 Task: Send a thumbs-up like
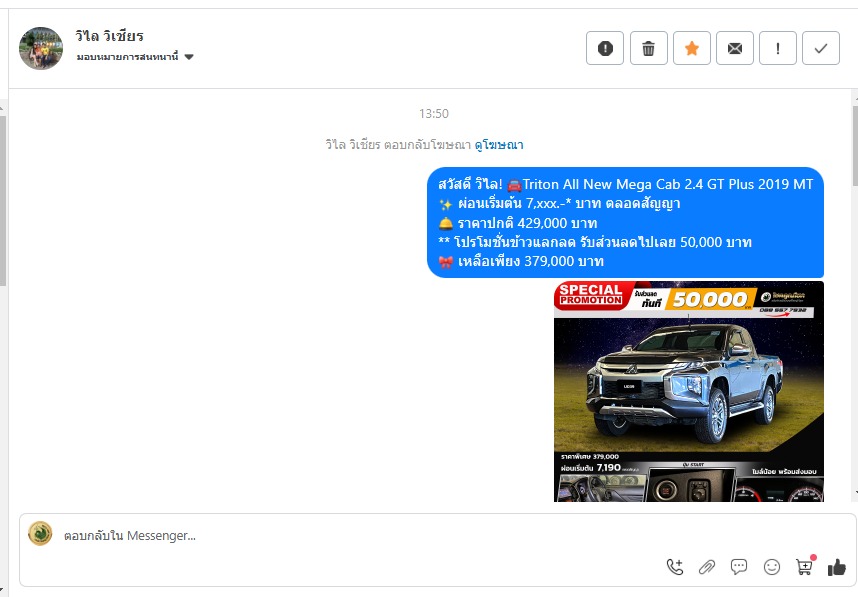(x=837, y=567)
